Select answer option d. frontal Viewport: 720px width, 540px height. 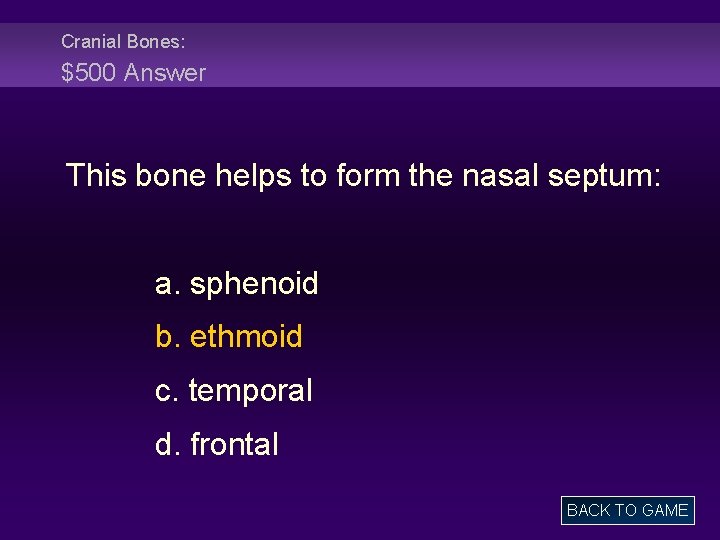pyautogui.click(x=217, y=444)
